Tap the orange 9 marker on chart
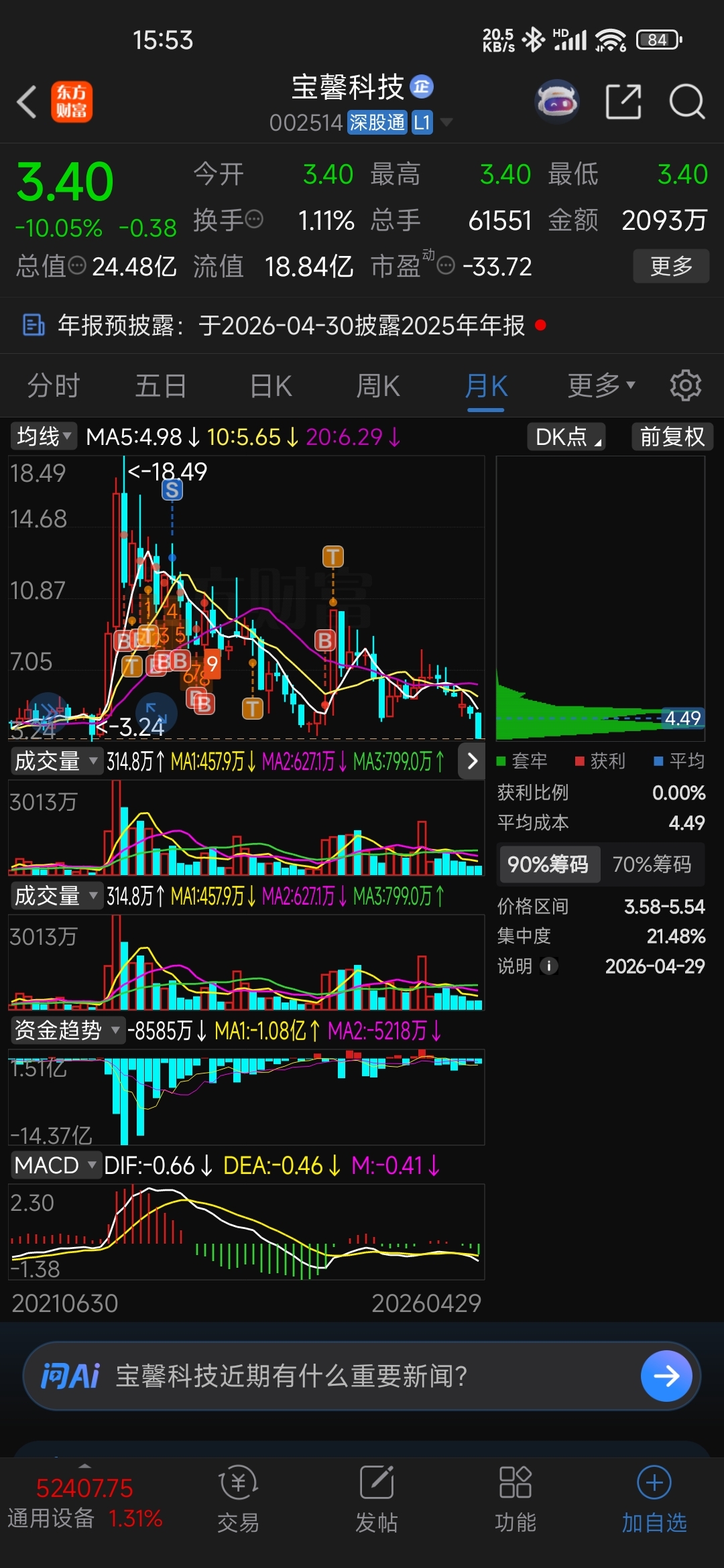The image size is (724, 1568). [x=212, y=664]
